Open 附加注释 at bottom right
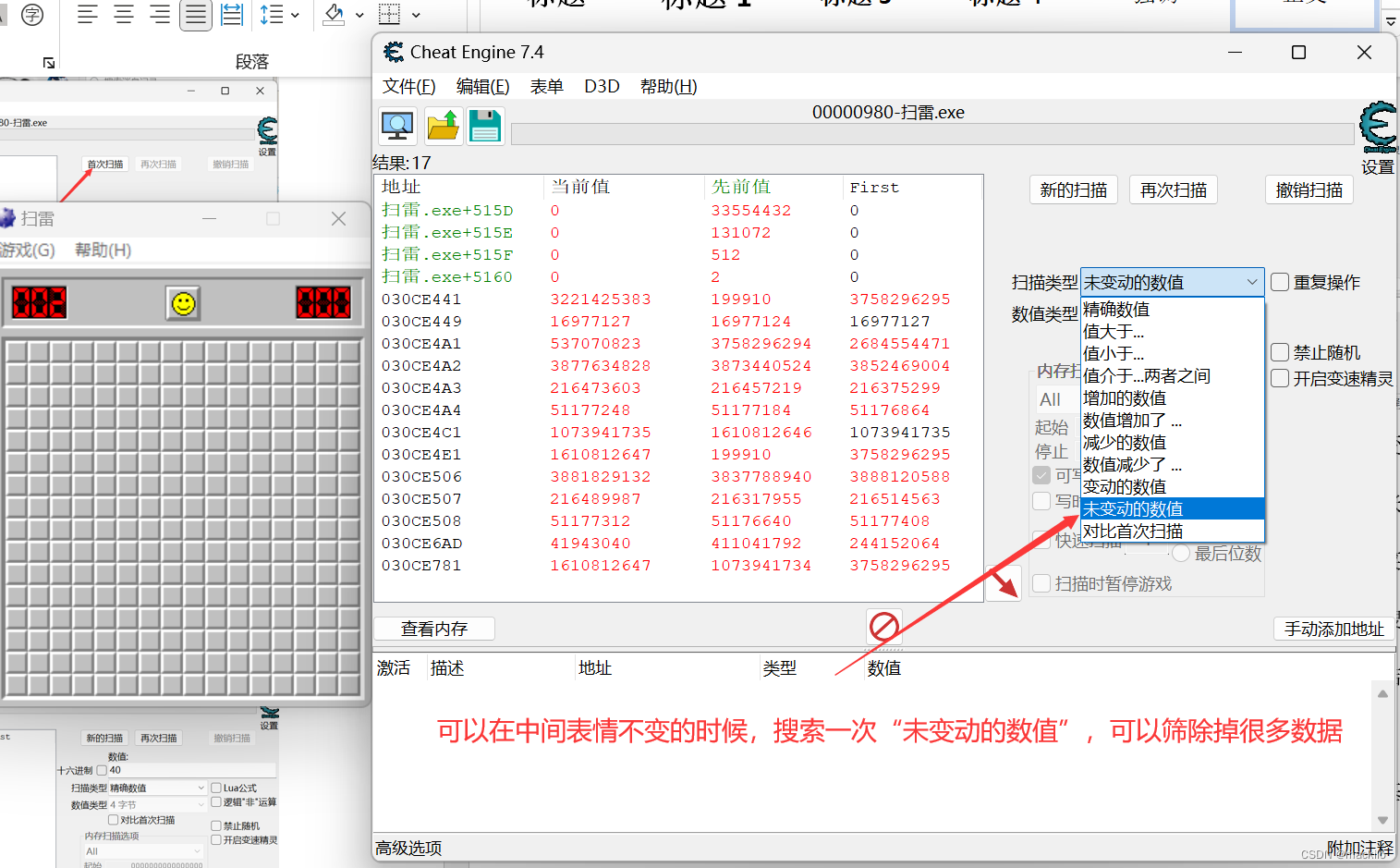Image resolution: width=1400 pixels, height=868 pixels. [x=1360, y=848]
